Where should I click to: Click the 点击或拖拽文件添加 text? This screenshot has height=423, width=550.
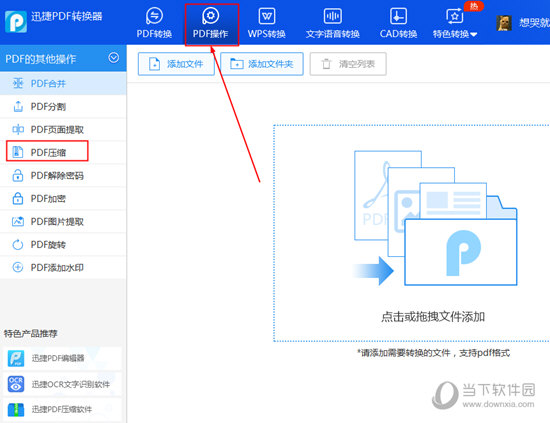[x=433, y=317]
